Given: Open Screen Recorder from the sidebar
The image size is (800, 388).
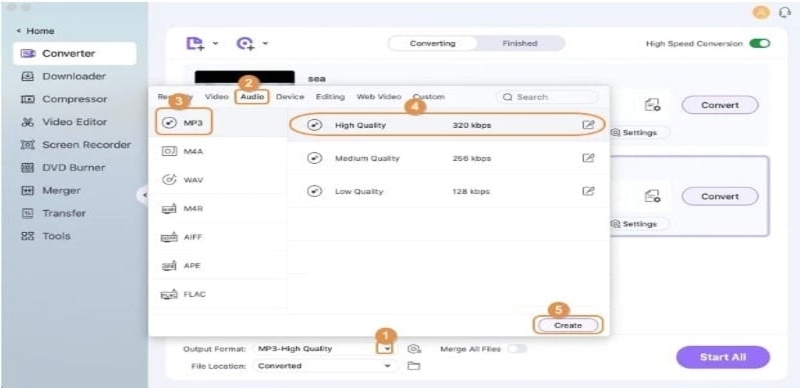Looking at the screenshot, I should tap(74, 145).
